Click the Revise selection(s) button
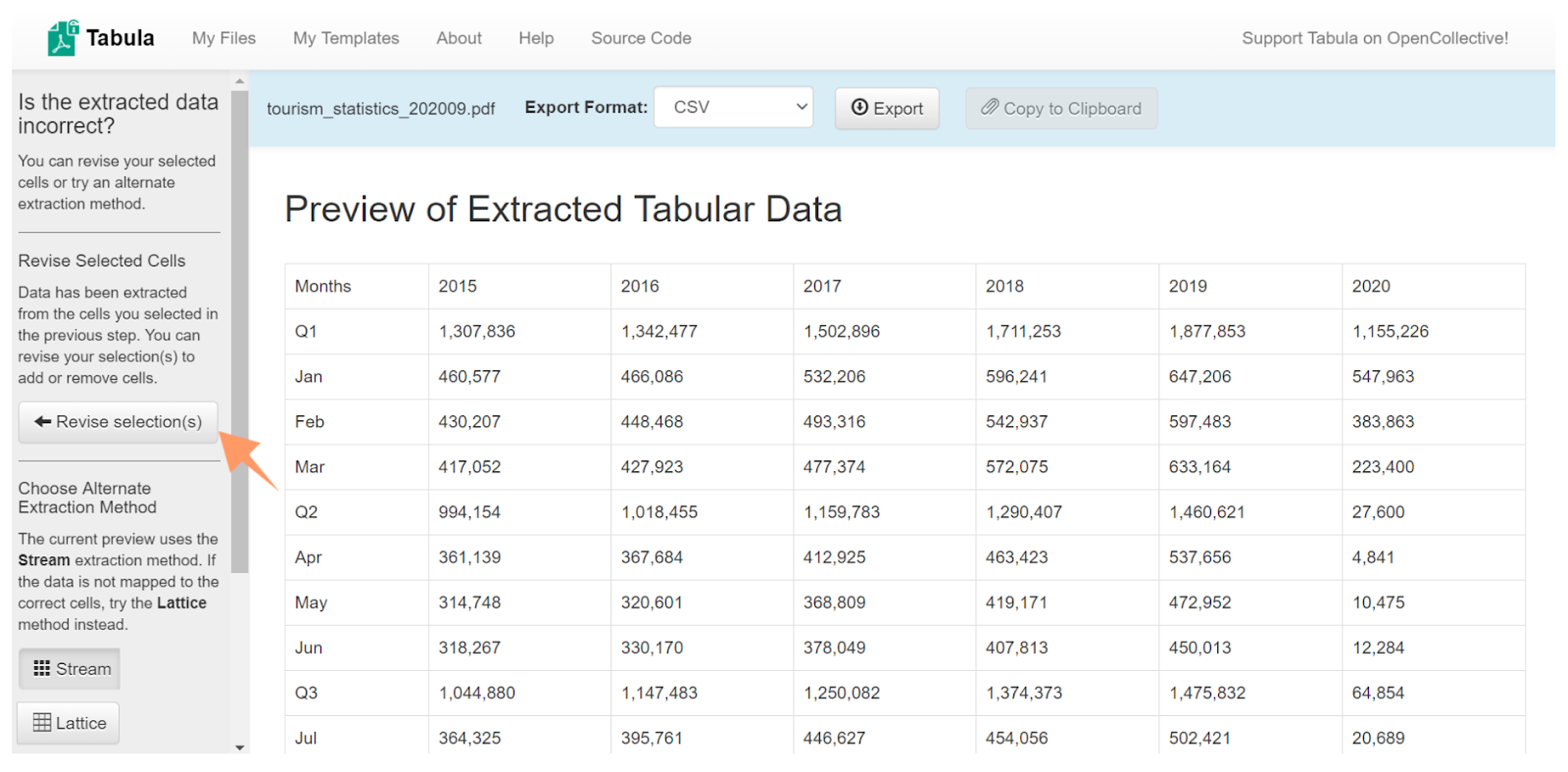 [x=118, y=421]
